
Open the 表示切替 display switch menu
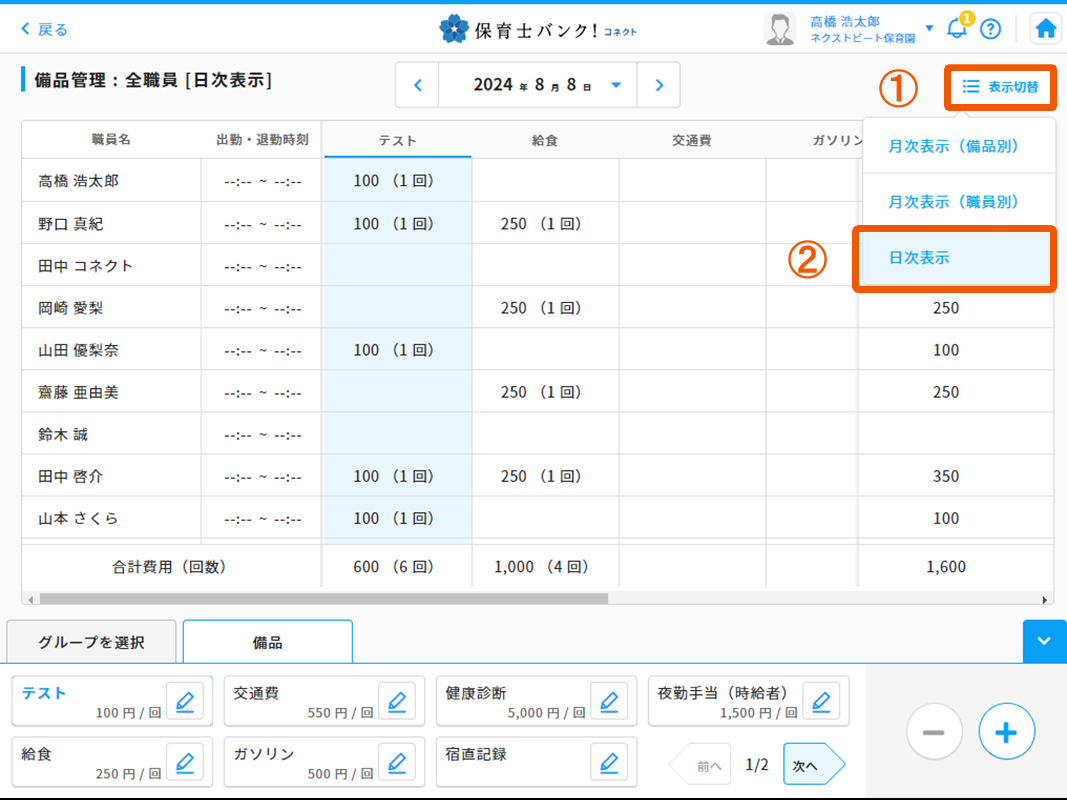point(1000,87)
